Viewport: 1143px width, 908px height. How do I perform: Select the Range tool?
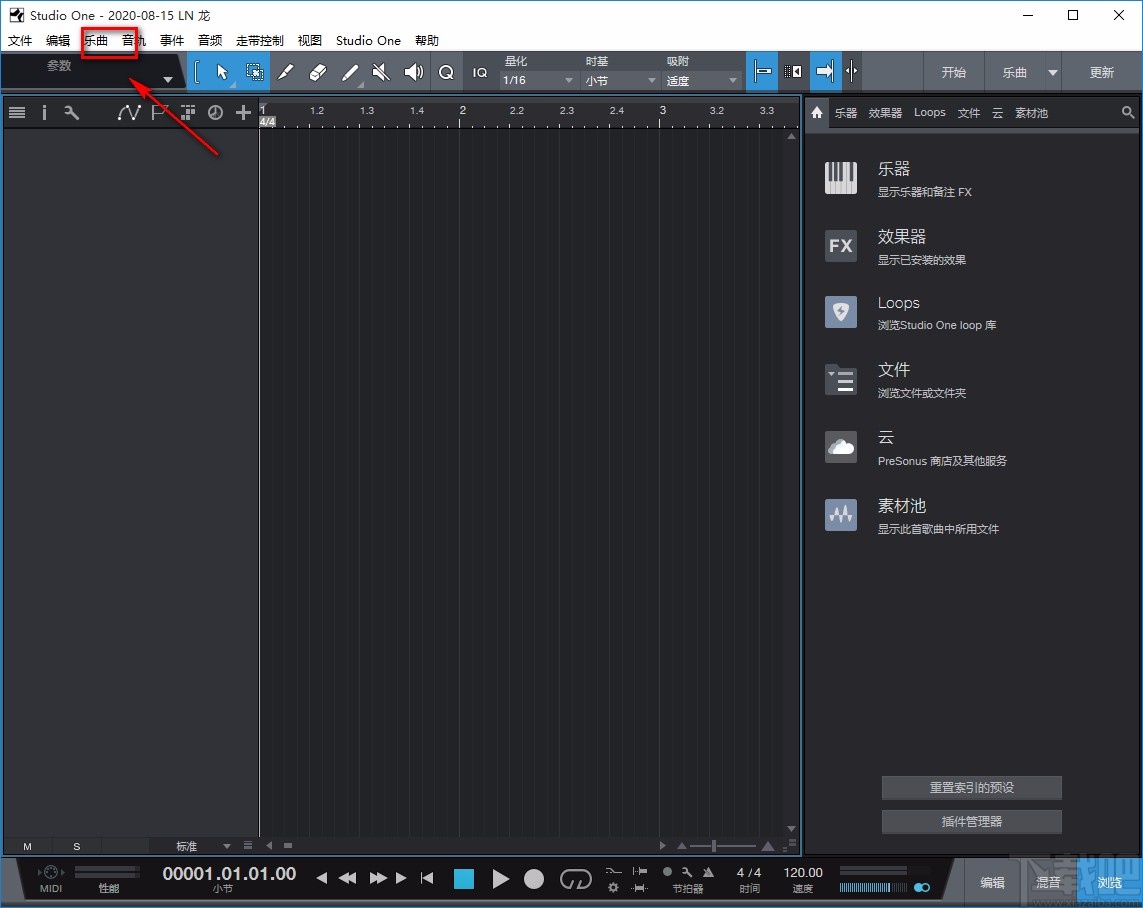254,71
